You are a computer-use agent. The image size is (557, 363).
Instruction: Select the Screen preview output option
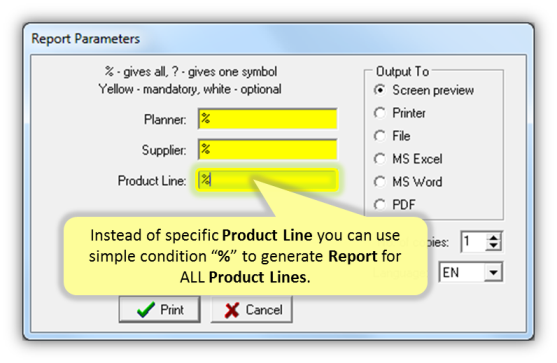(x=380, y=90)
